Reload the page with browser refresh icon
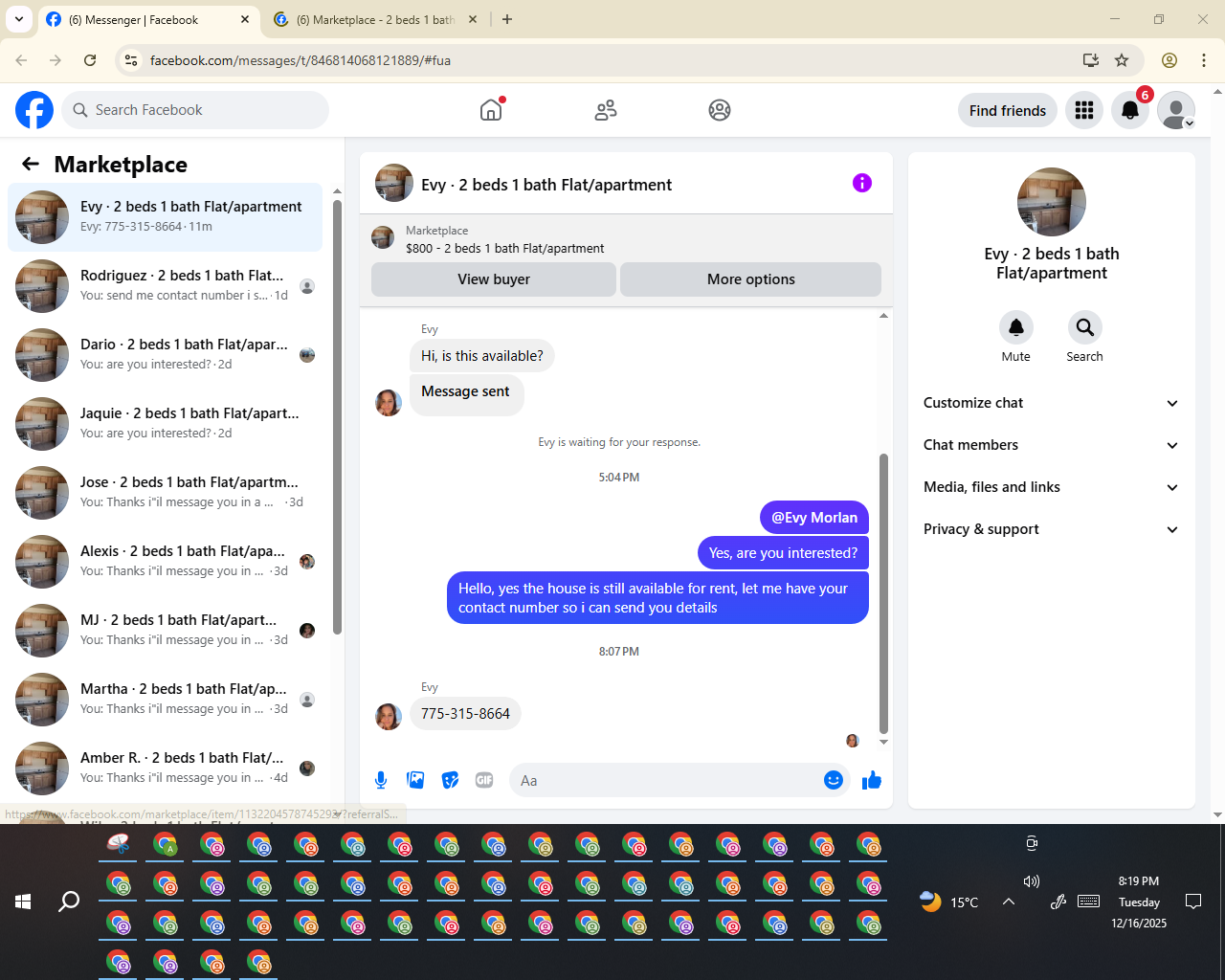This screenshot has width=1225, height=980. coord(90,60)
